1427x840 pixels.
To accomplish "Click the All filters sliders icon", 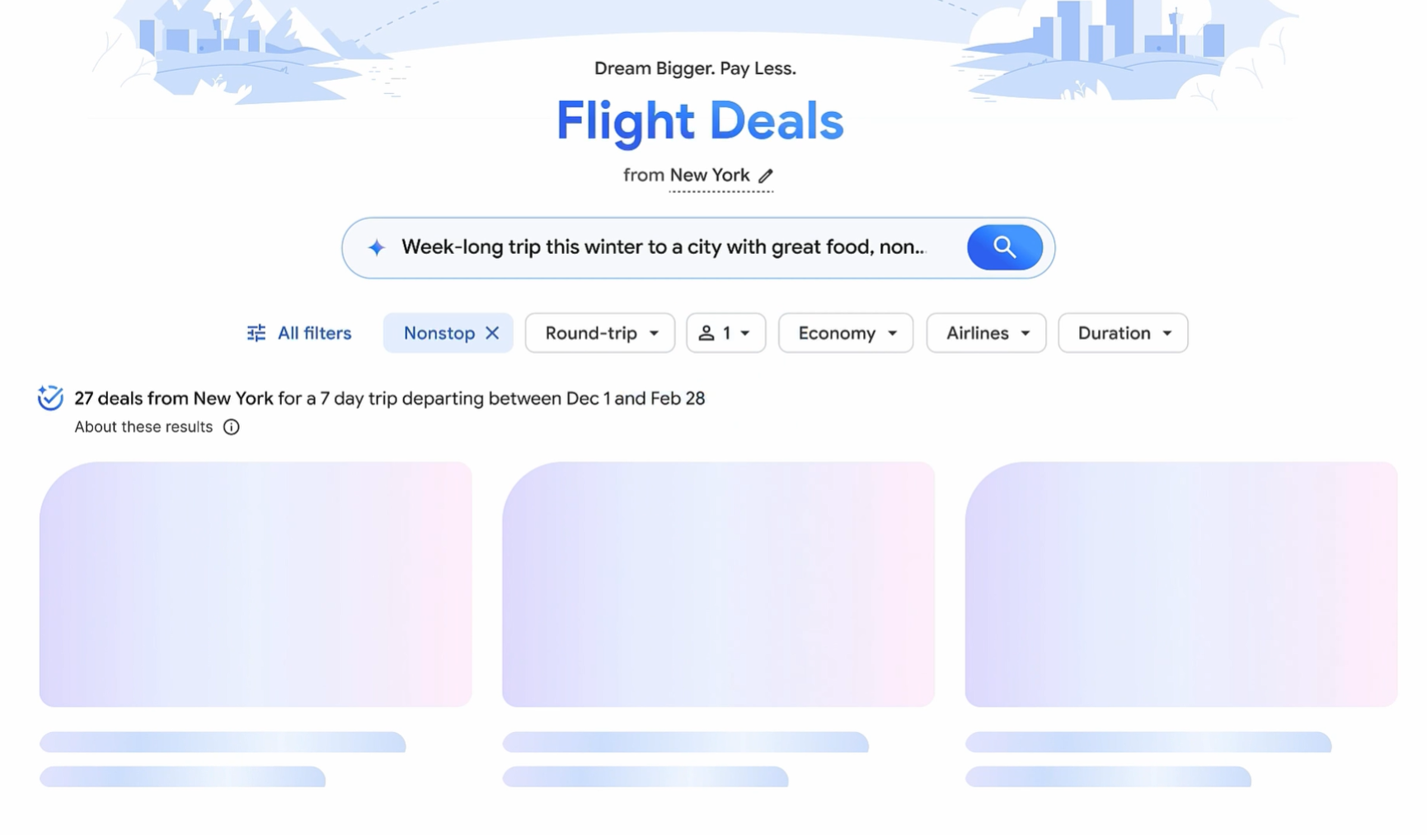I will click(256, 333).
